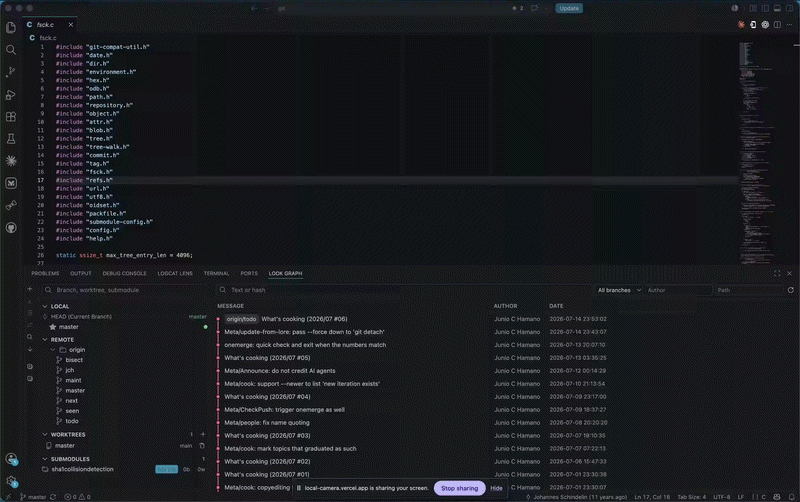The height and width of the screenshot is (502, 800).
Task: Open notifications bell in status bar
Action: coord(791,497)
